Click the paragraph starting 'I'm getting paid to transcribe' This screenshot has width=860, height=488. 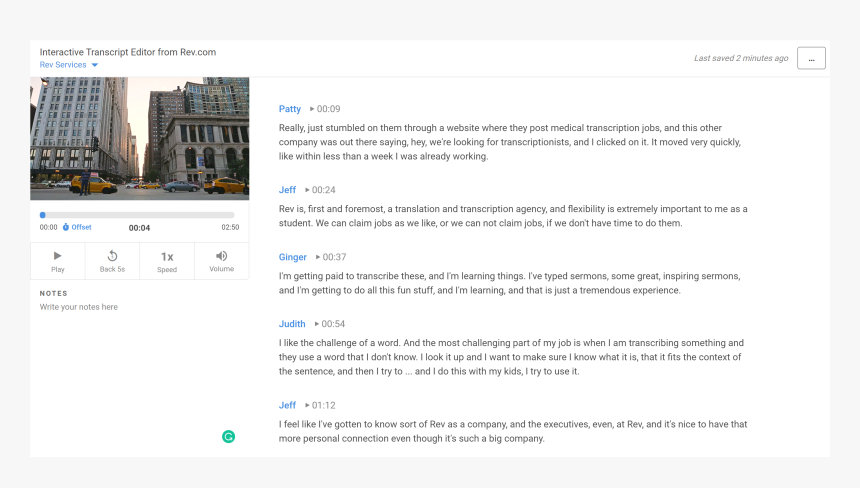point(510,283)
